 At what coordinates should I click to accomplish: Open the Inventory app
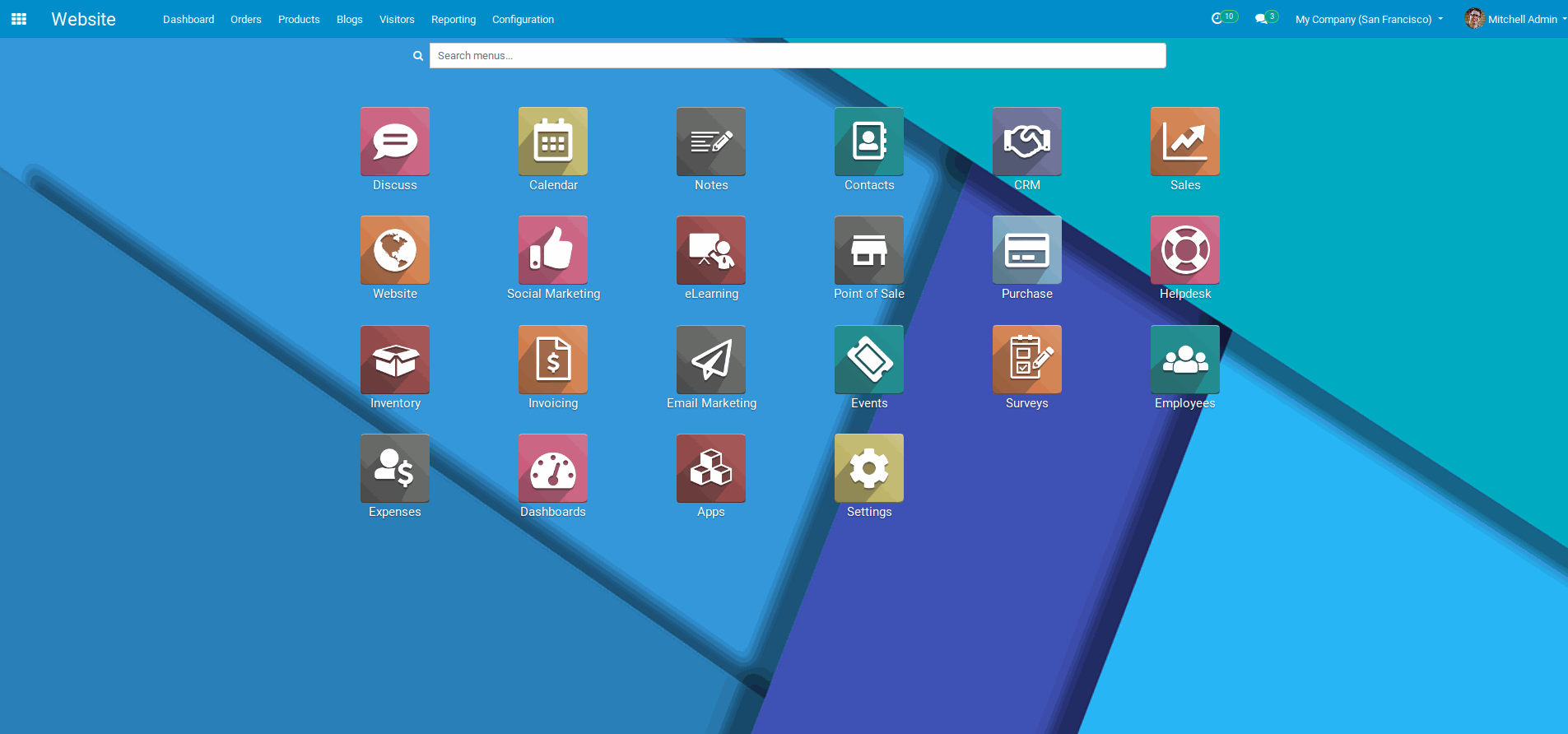[394, 360]
